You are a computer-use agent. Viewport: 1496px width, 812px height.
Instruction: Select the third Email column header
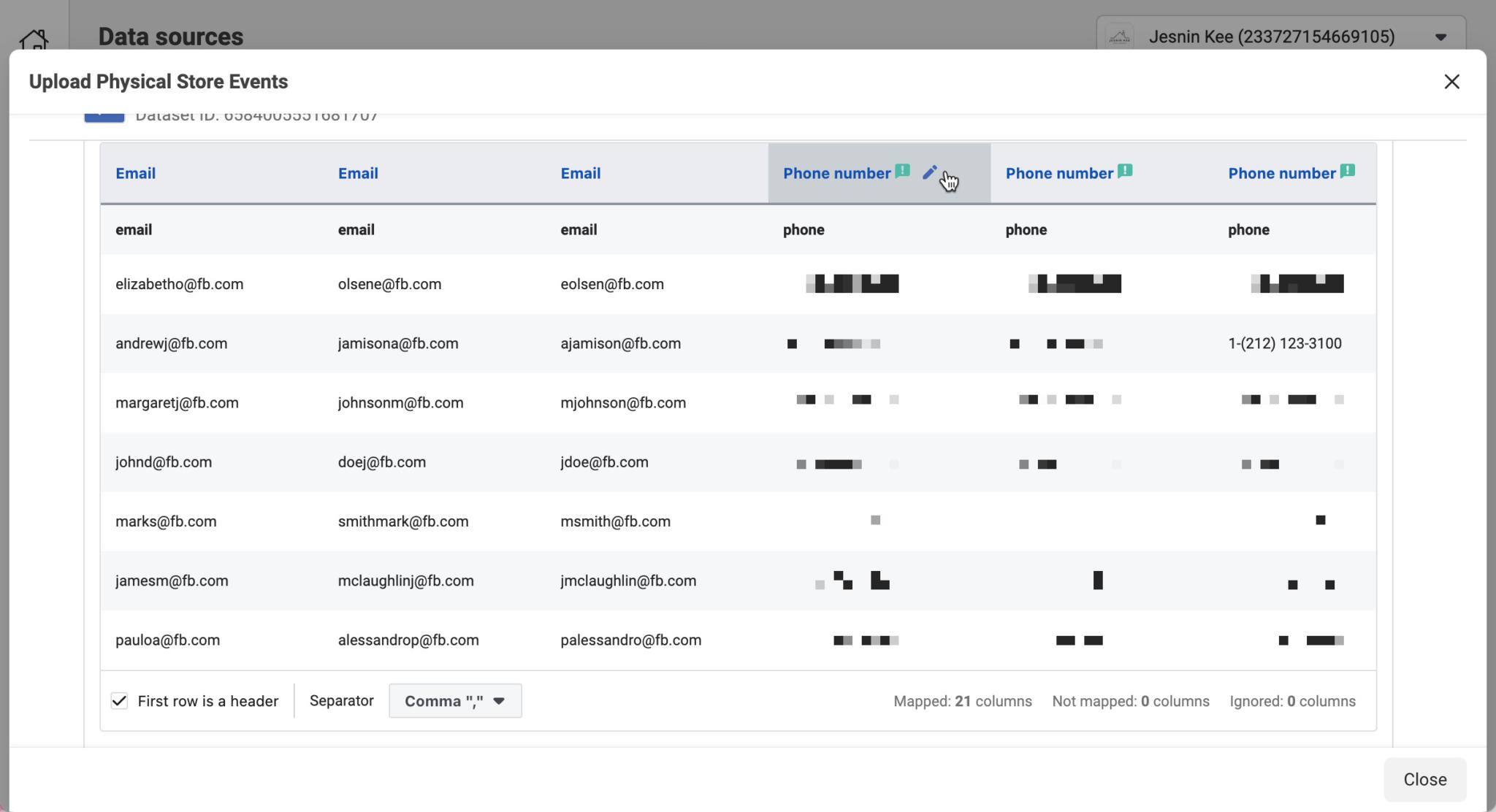point(580,173)
